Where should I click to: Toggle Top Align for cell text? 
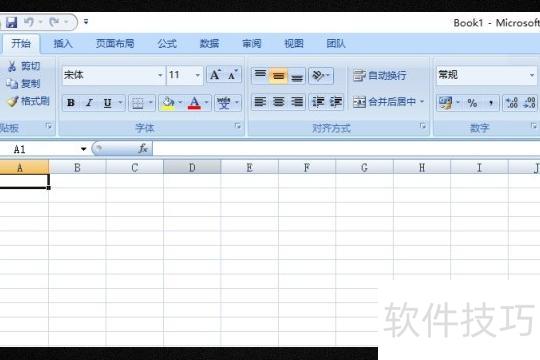[x=260, y=75]
